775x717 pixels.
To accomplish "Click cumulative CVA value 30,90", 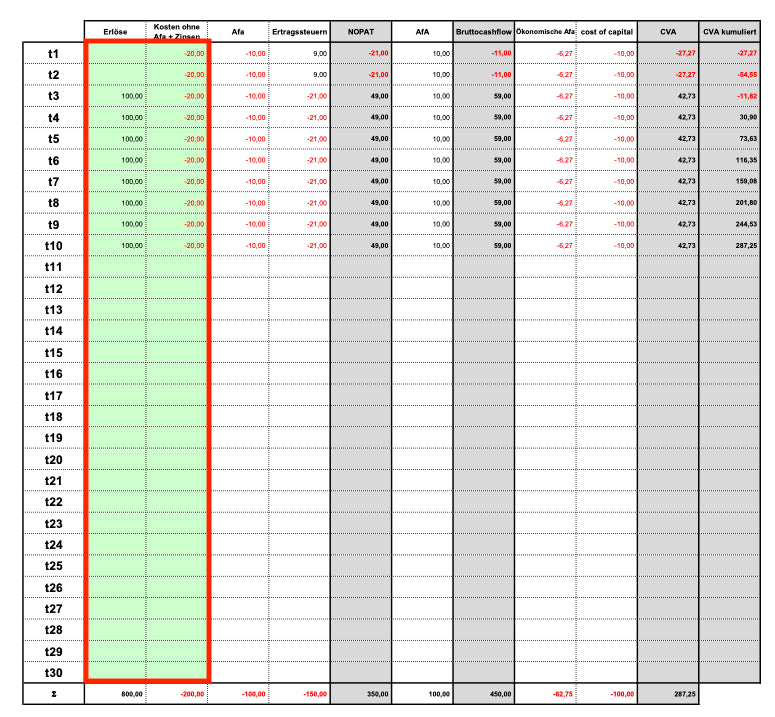I will (748, 117).
